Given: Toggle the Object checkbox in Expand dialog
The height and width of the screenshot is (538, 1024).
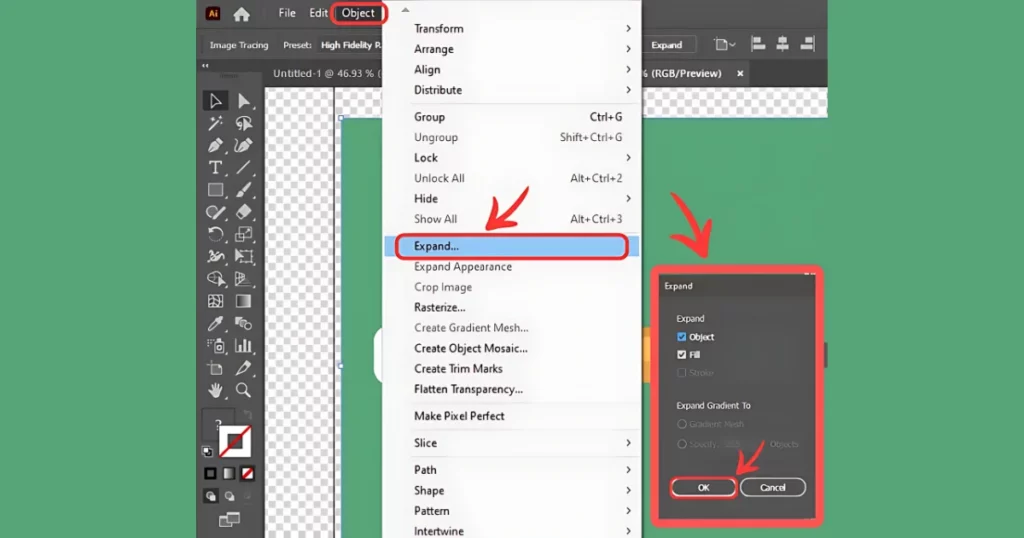Looking at the screenshot, I should (682, 337).
